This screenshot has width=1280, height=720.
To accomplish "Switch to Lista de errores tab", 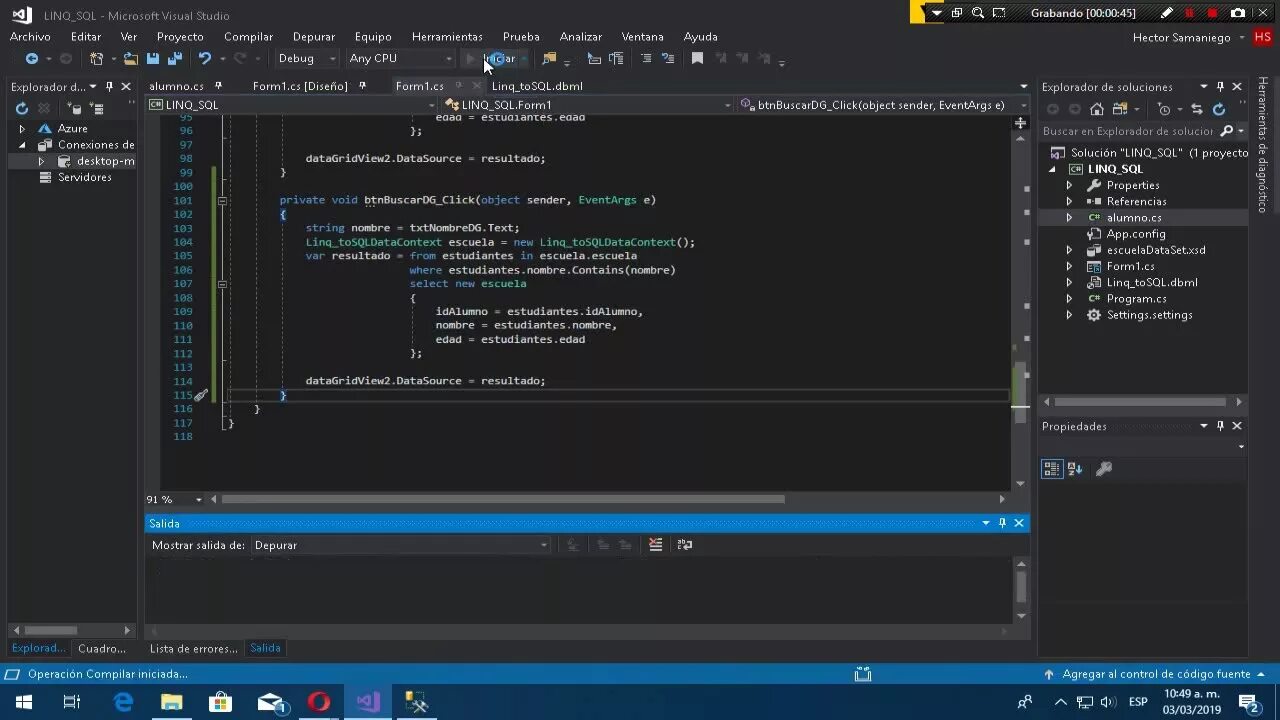I will [194, 649].
